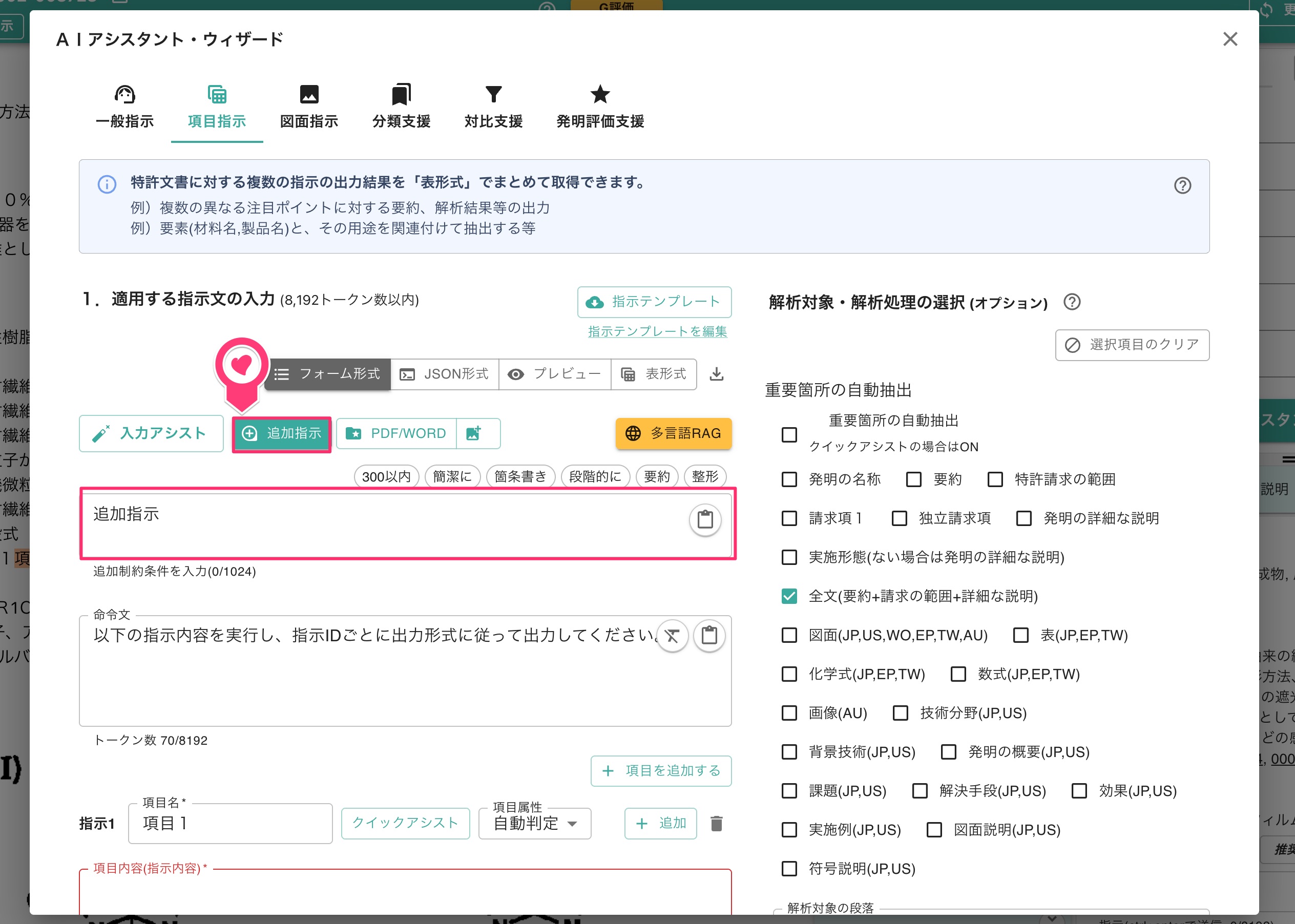This screenshot has height=924, width=1295.
Task: Click 項目を追加する button
Action: point(661,771)
